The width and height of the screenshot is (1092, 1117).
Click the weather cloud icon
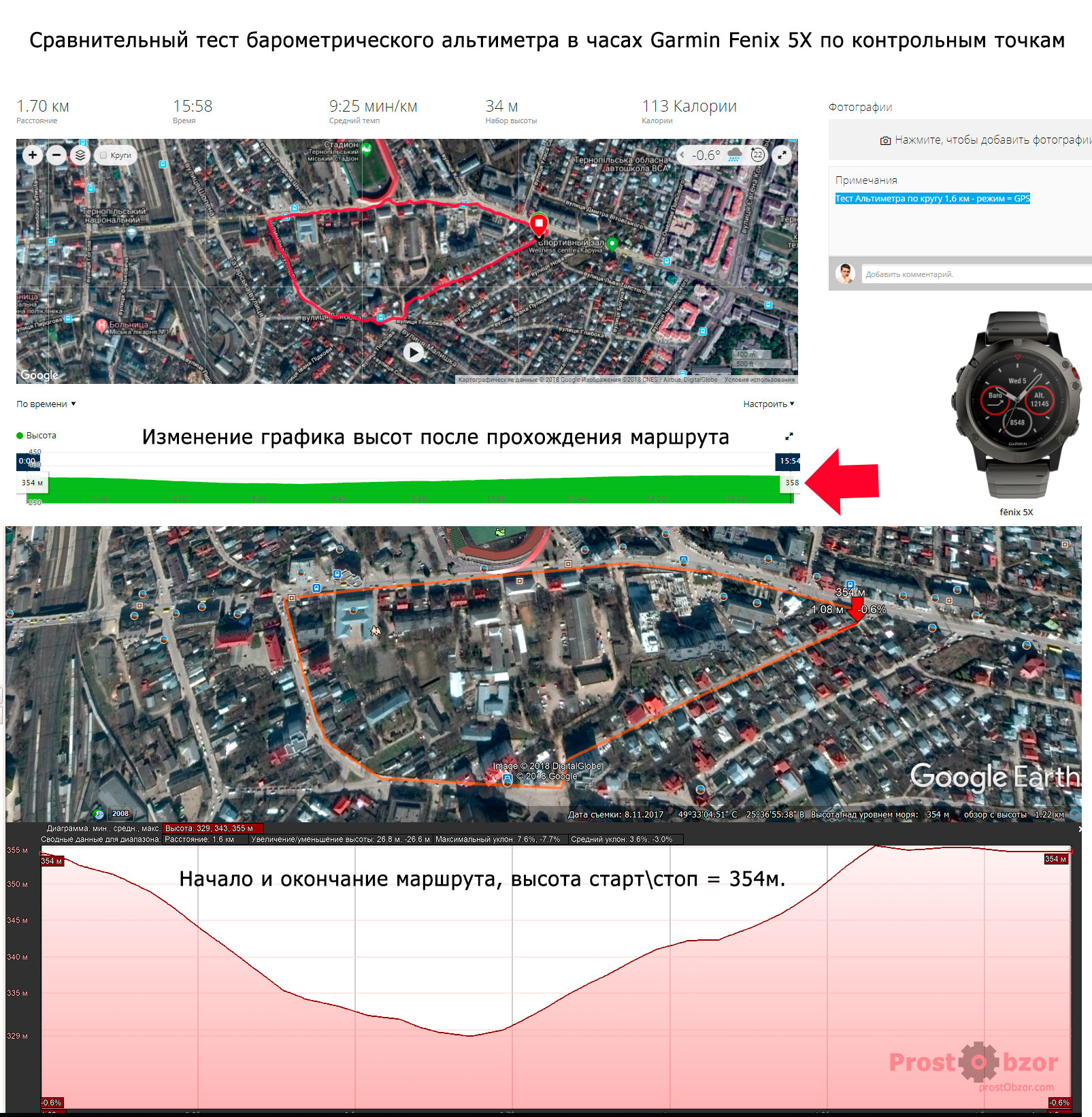click(735, 155)
